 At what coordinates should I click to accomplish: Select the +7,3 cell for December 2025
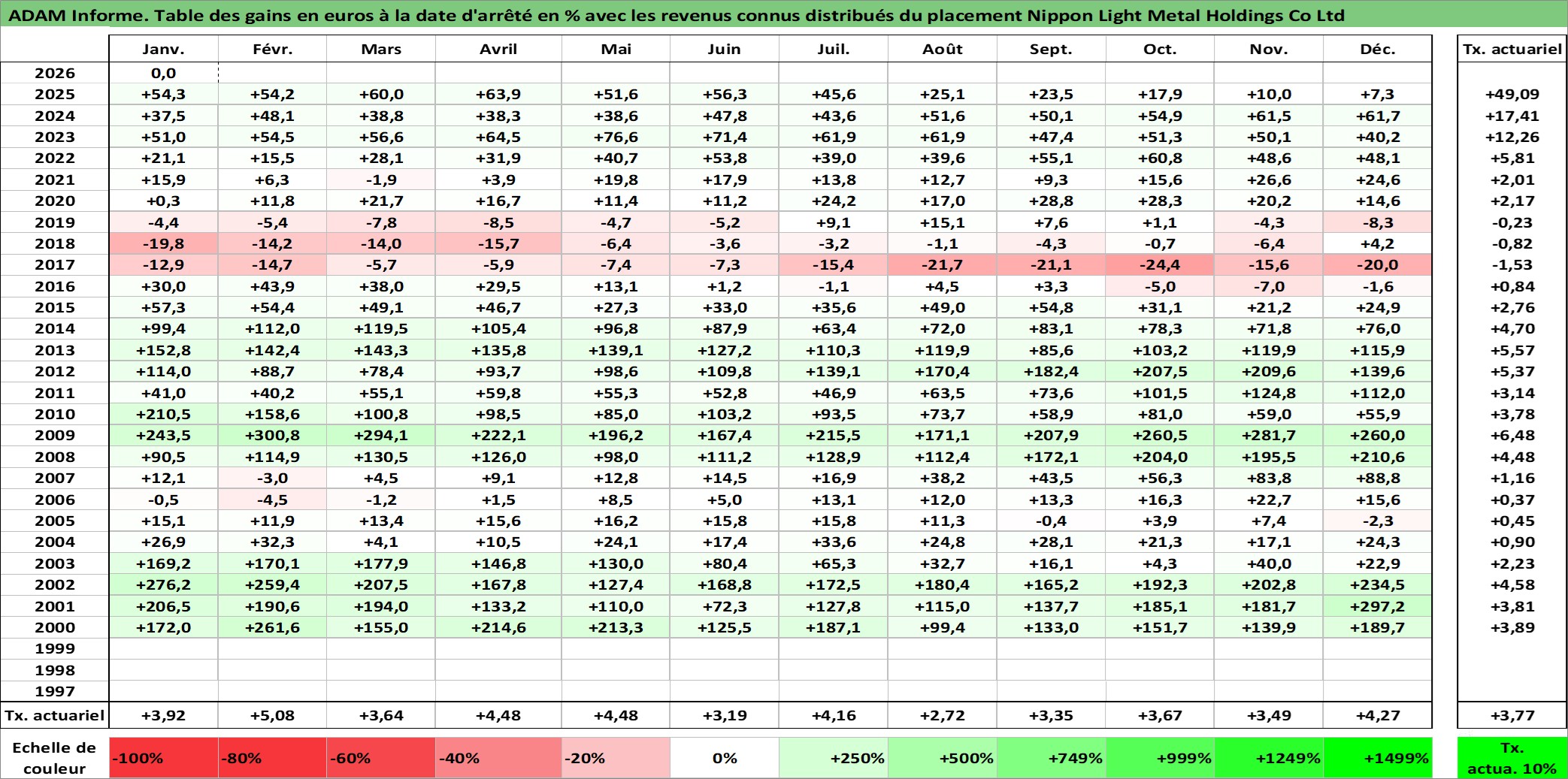[1378, 94]
